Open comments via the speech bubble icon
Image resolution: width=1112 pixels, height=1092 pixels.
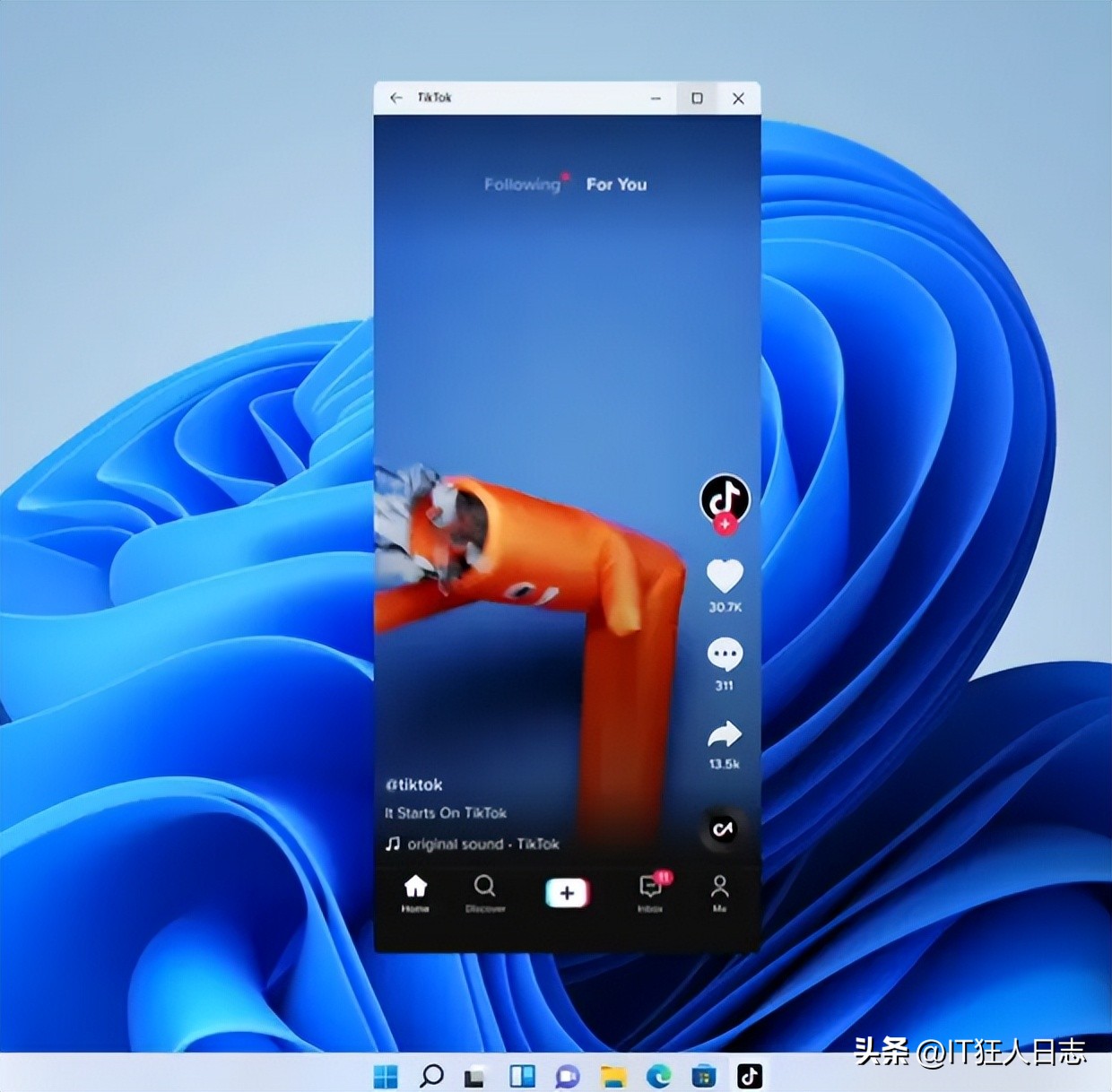pos(725,655)
